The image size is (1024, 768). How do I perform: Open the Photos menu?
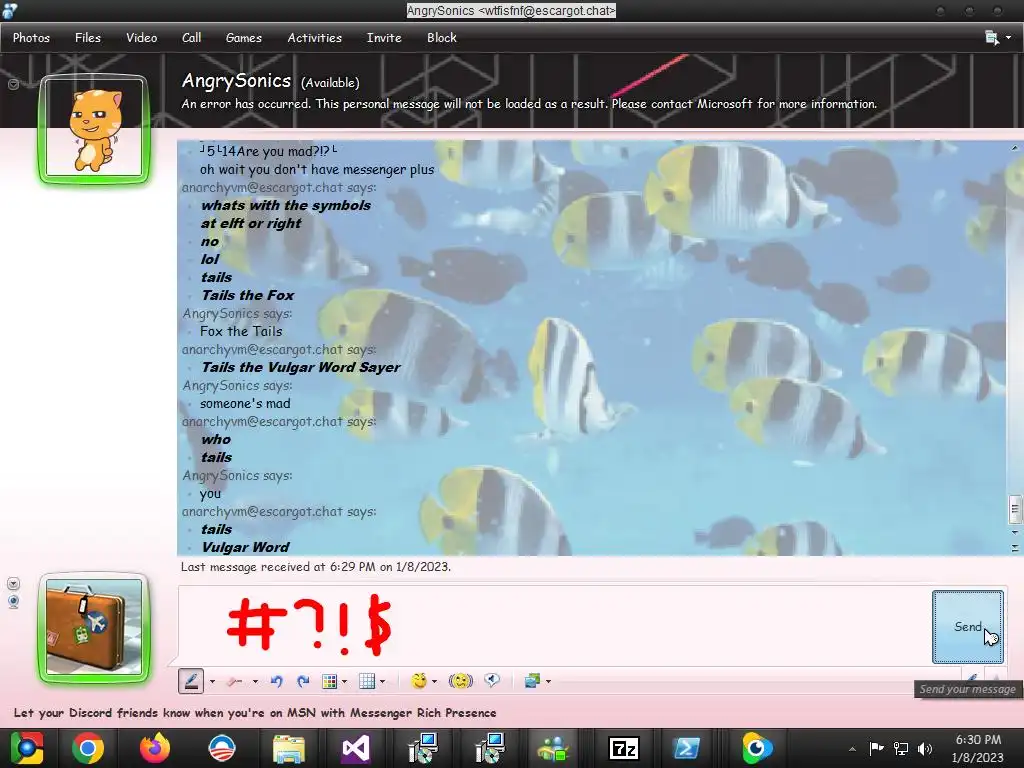(31, 38)
